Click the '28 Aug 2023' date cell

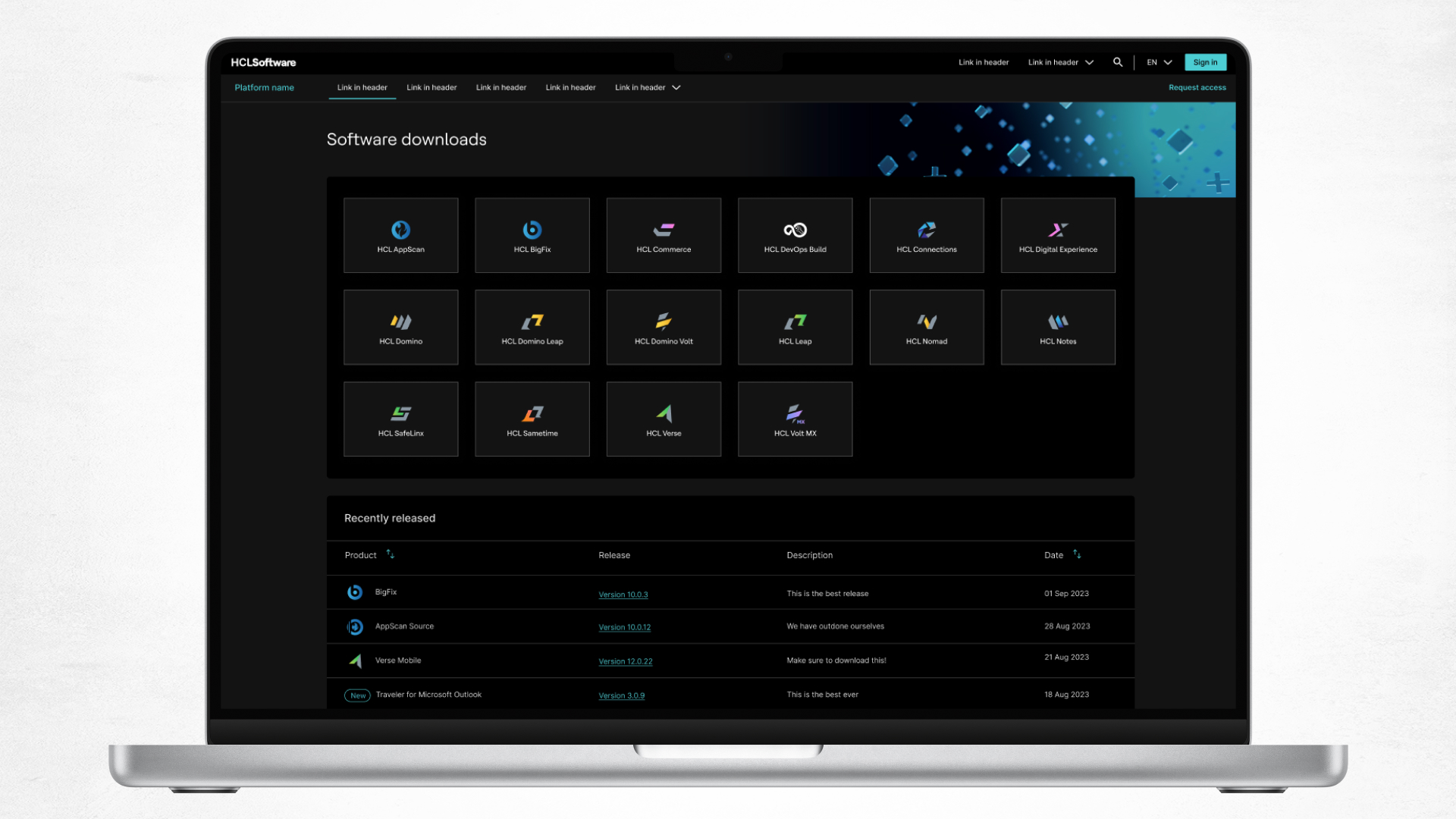point(1067,626)
